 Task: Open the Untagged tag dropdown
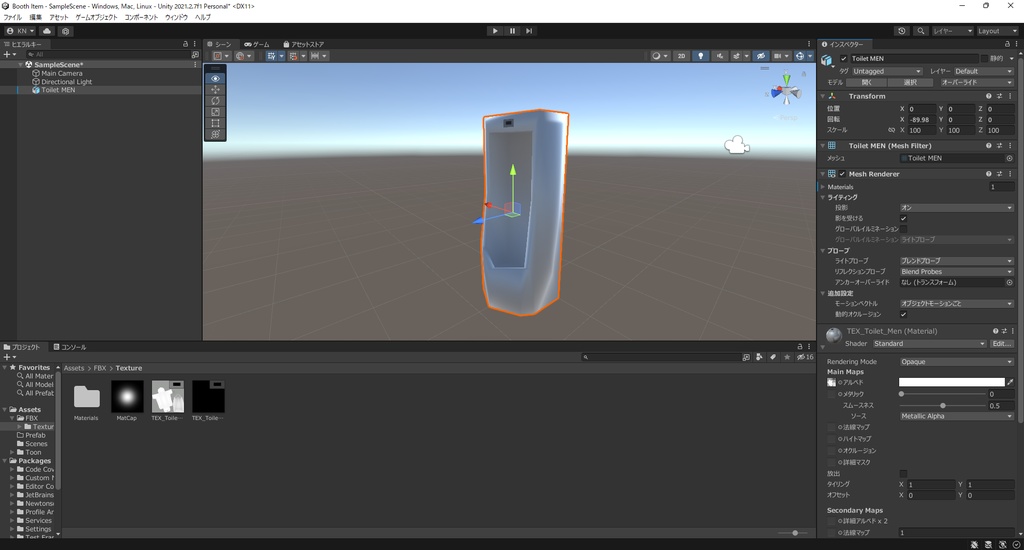click(886, 71)
